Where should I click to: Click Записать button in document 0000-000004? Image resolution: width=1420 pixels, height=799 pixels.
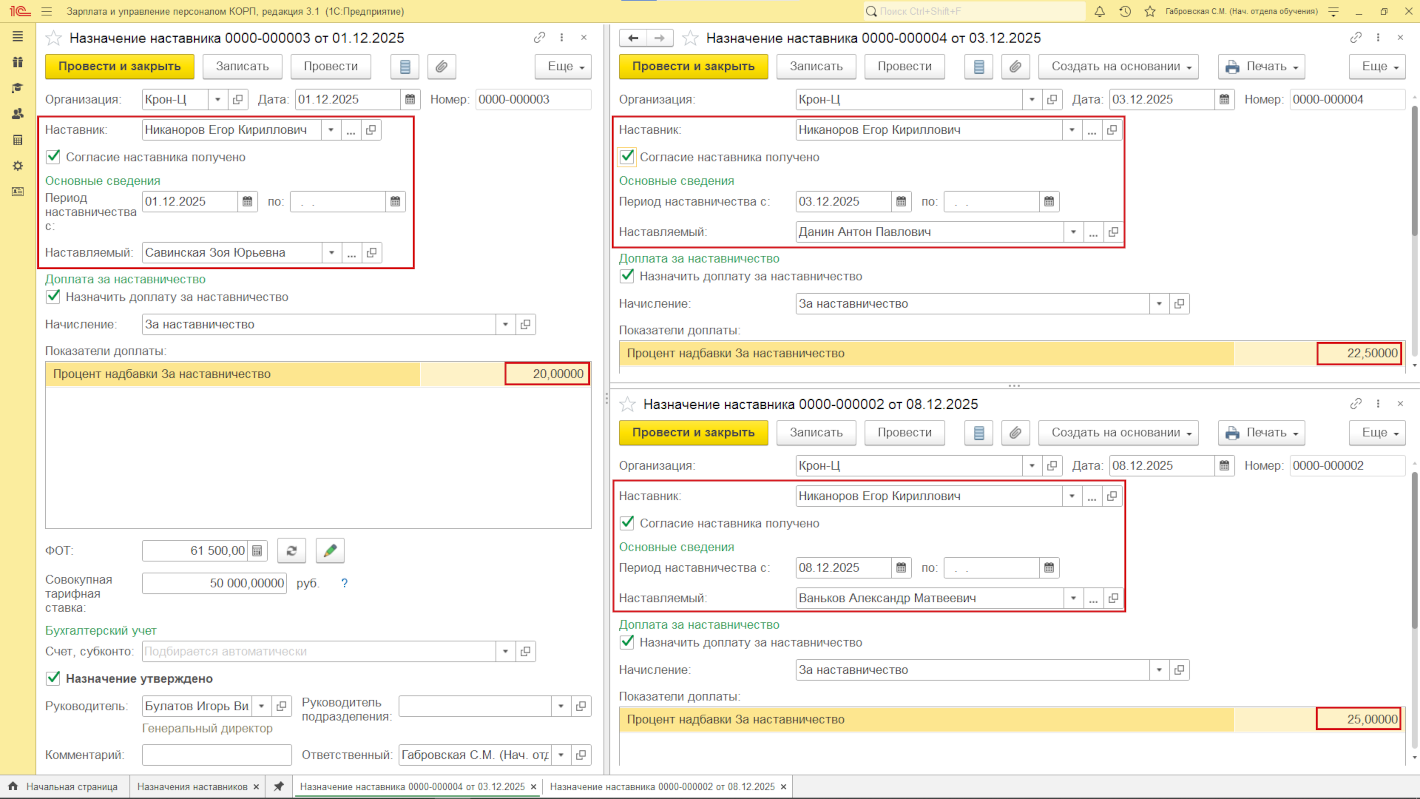click(x=816, y=67)
